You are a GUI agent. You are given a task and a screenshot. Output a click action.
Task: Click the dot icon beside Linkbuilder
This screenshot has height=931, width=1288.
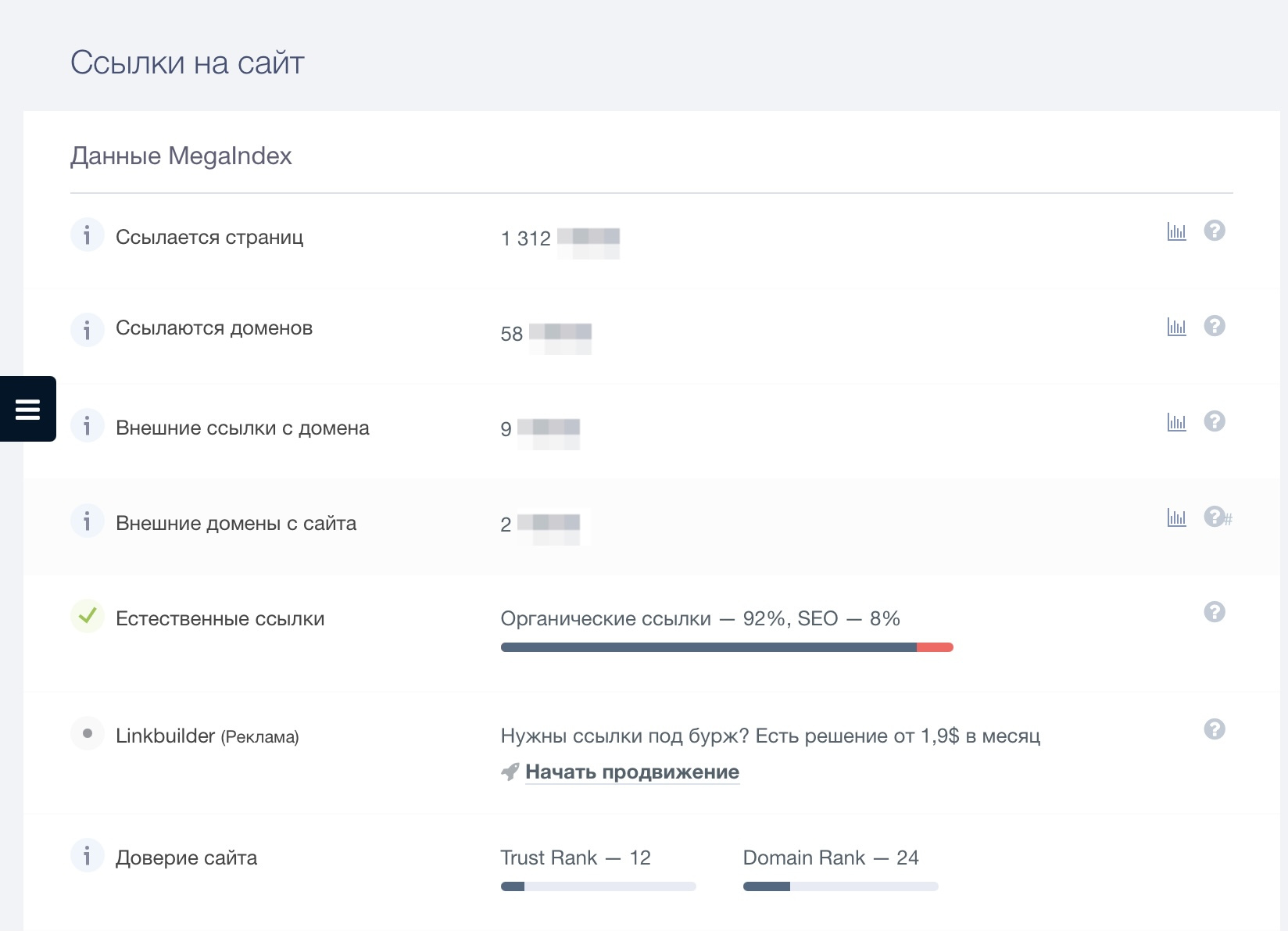click(87, 733)
